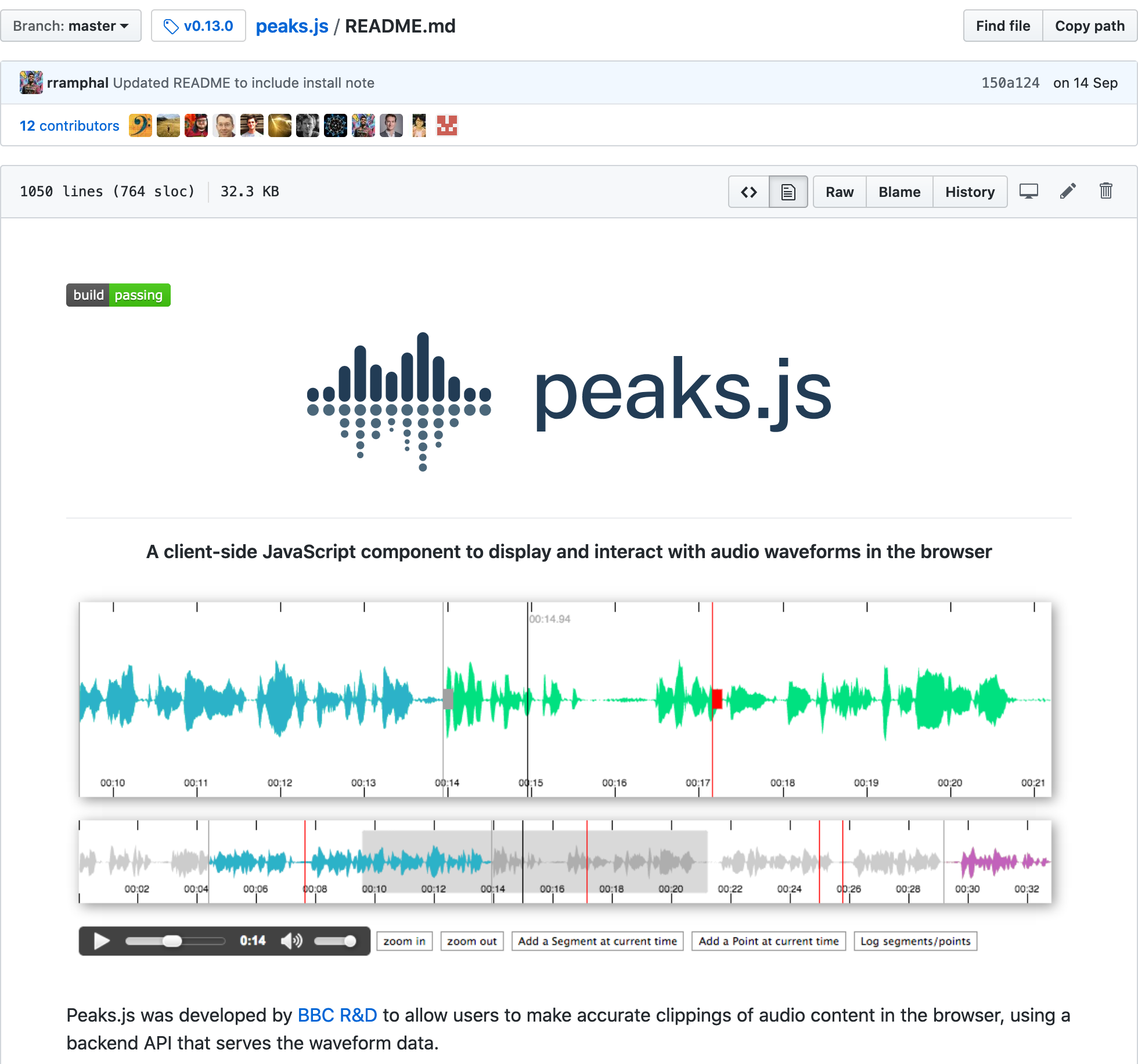Viewport: 1138px width, 1064px height.
Task: Click the eleventh contributor avatar on white
Action: click(x=419, y=125)
